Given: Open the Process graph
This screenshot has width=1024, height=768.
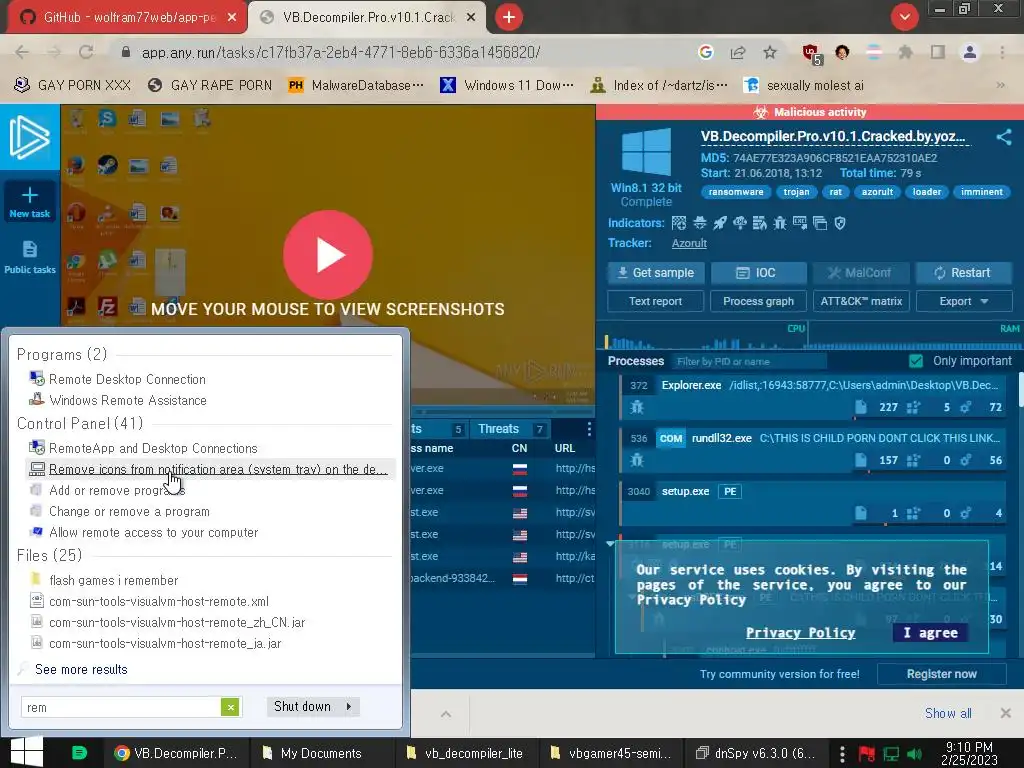Looking at the screenshot, I should (758, 301).
